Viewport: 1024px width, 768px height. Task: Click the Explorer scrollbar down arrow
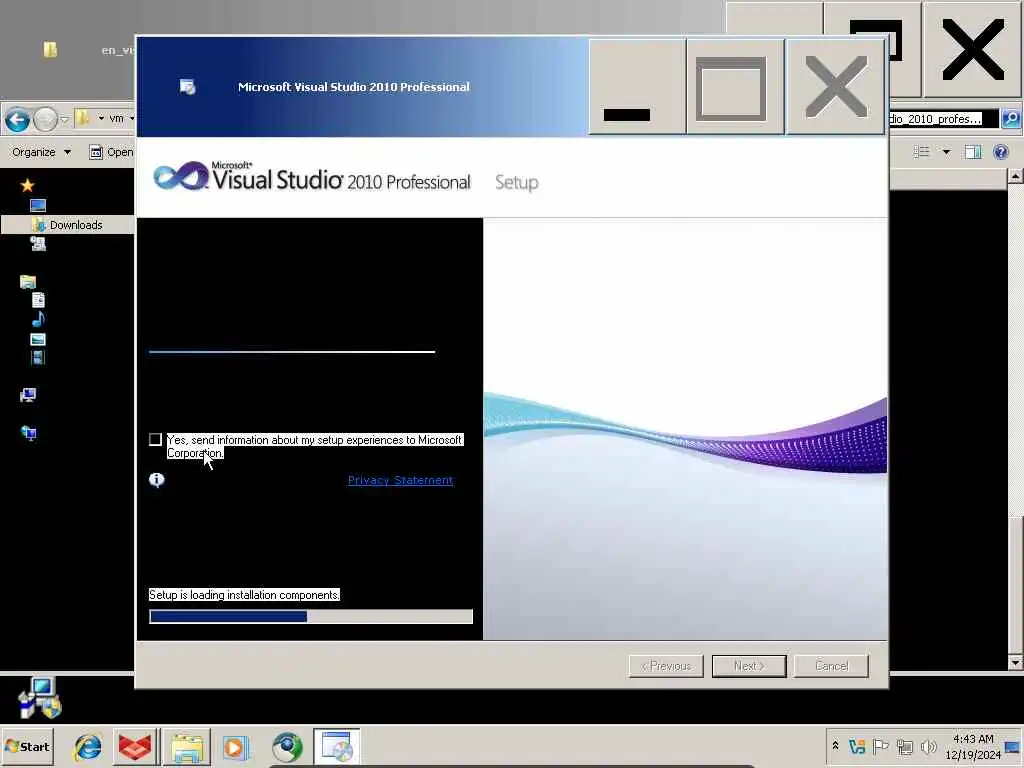tap(1015, 662)
